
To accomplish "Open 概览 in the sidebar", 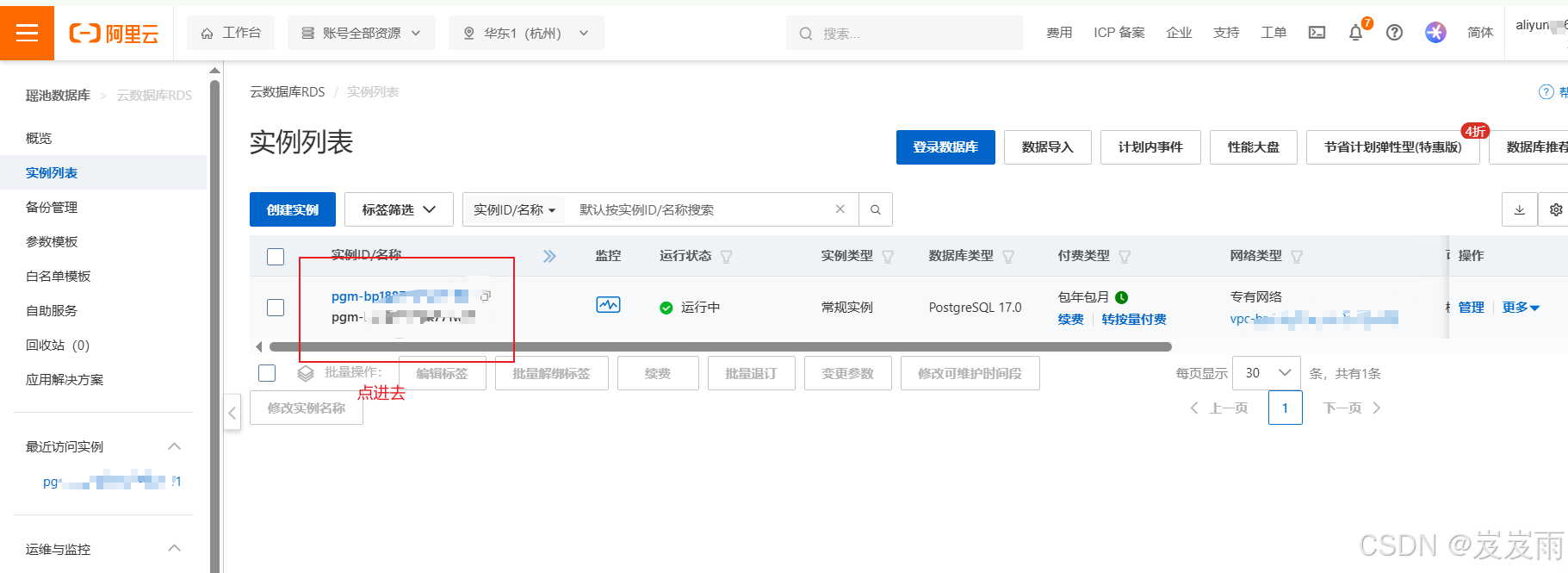I will (x=39, y=138).
